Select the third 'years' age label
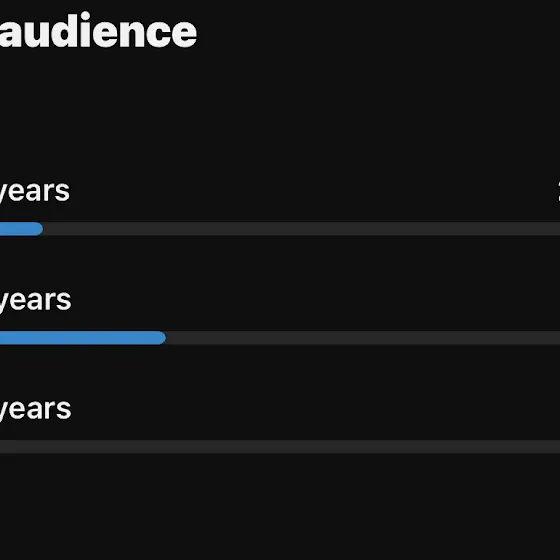The height and width of the screenshot is (560, 560). (35, 411)
